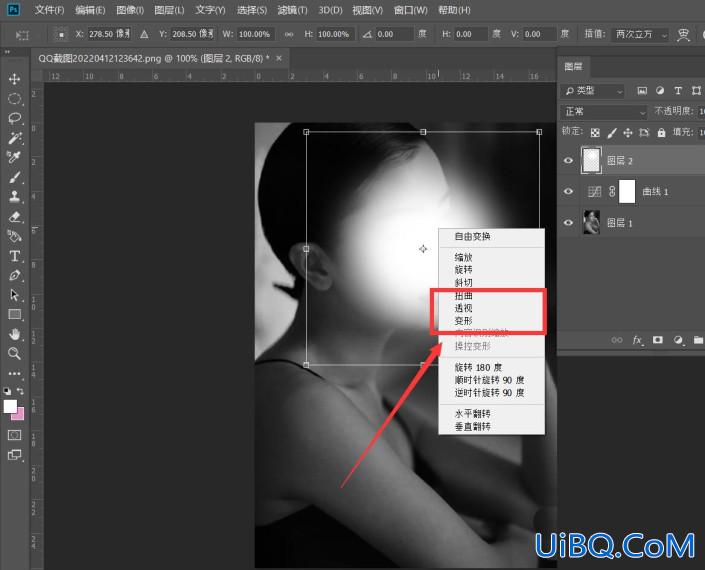Screen dimensions: 705x570
Task: Open the 滤镜(T) menu
Action: pos(292,10)
